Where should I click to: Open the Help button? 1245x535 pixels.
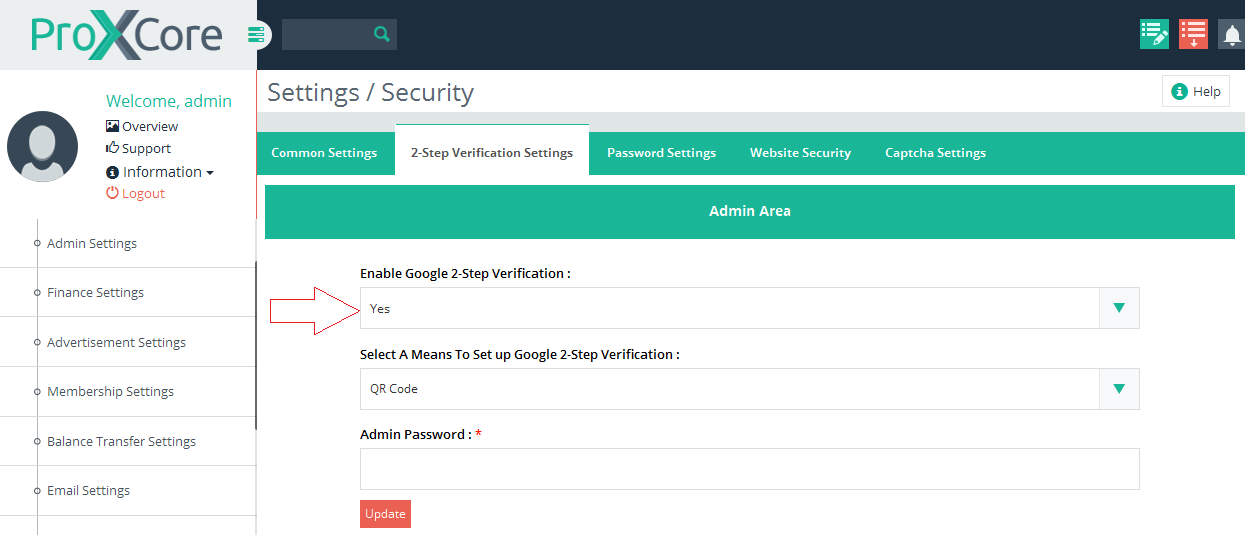1196,91
